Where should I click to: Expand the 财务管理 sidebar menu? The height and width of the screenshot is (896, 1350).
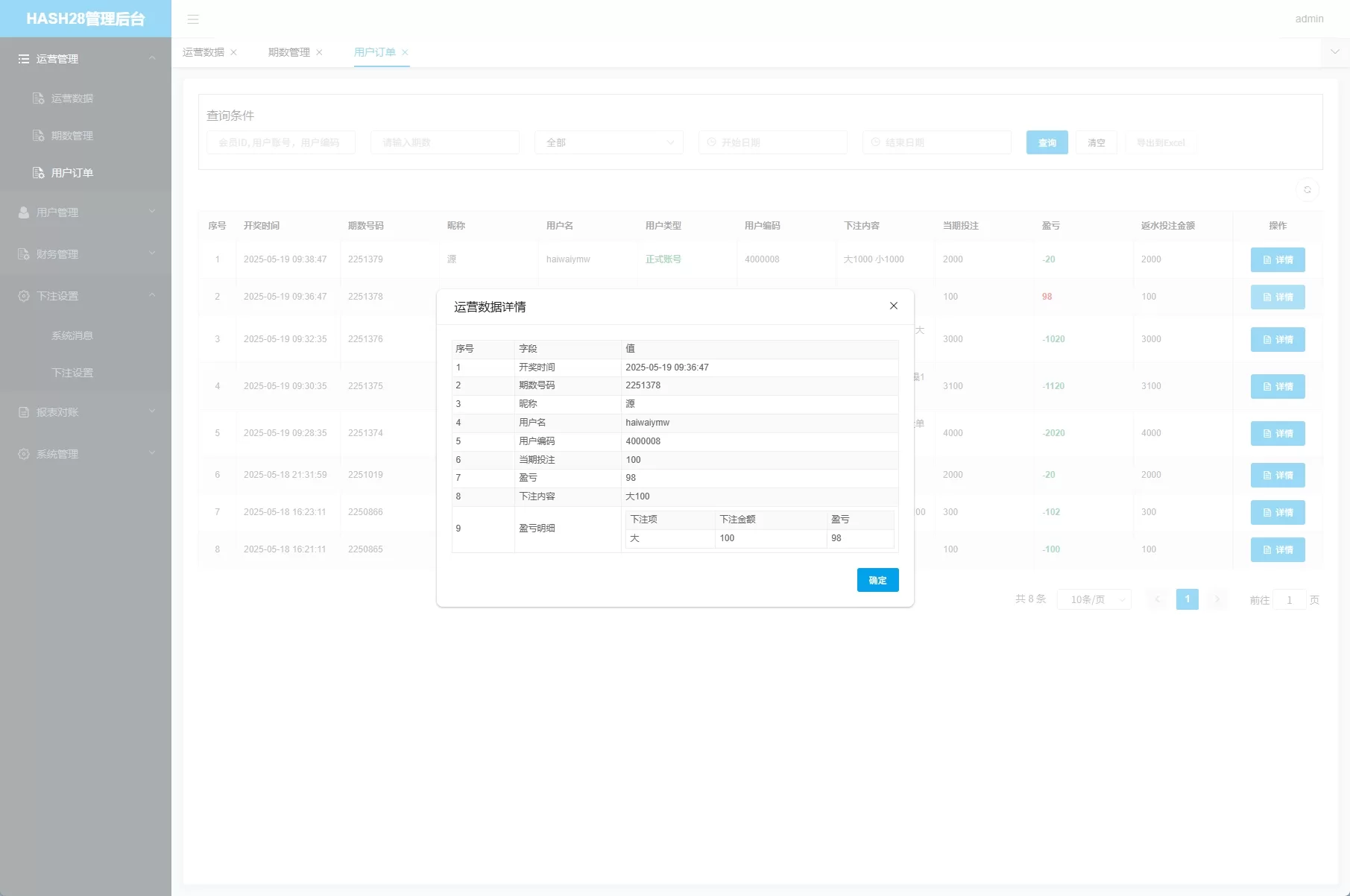pyautogui.click(x=86, y=254)
